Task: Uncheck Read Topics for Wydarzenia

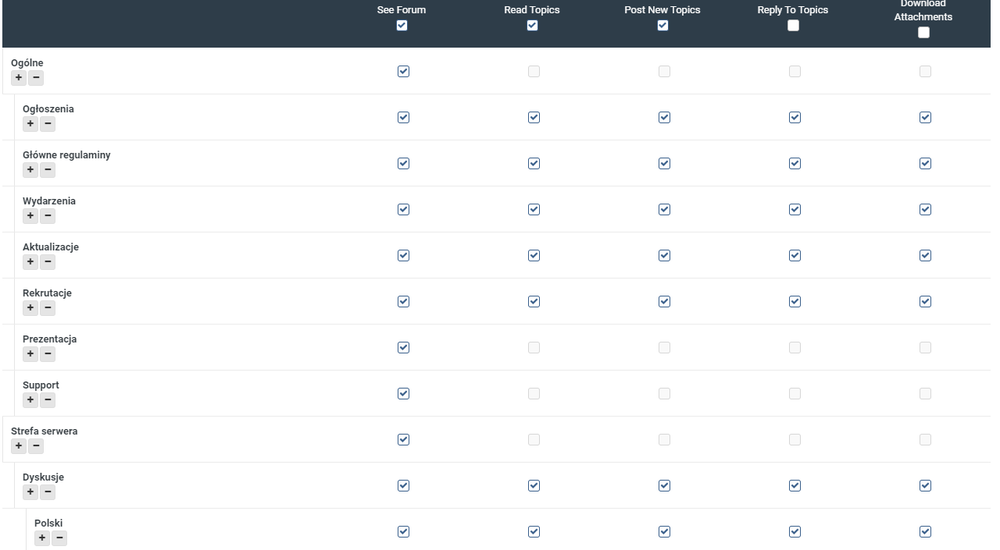Action: [x=534, y=209]
